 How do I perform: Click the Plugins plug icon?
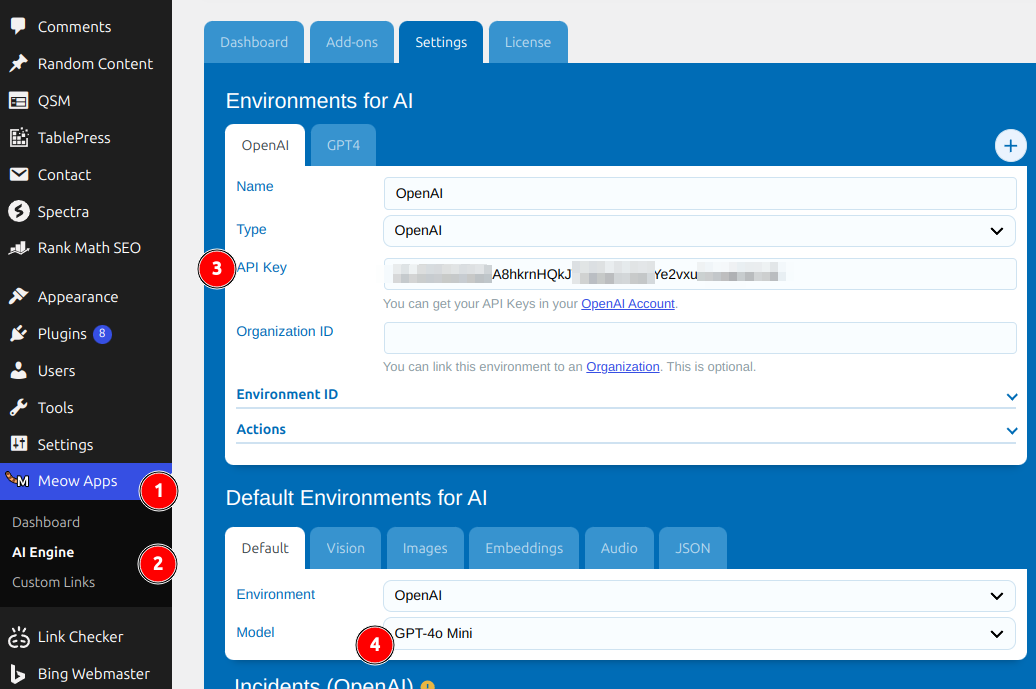pos(18,334)
